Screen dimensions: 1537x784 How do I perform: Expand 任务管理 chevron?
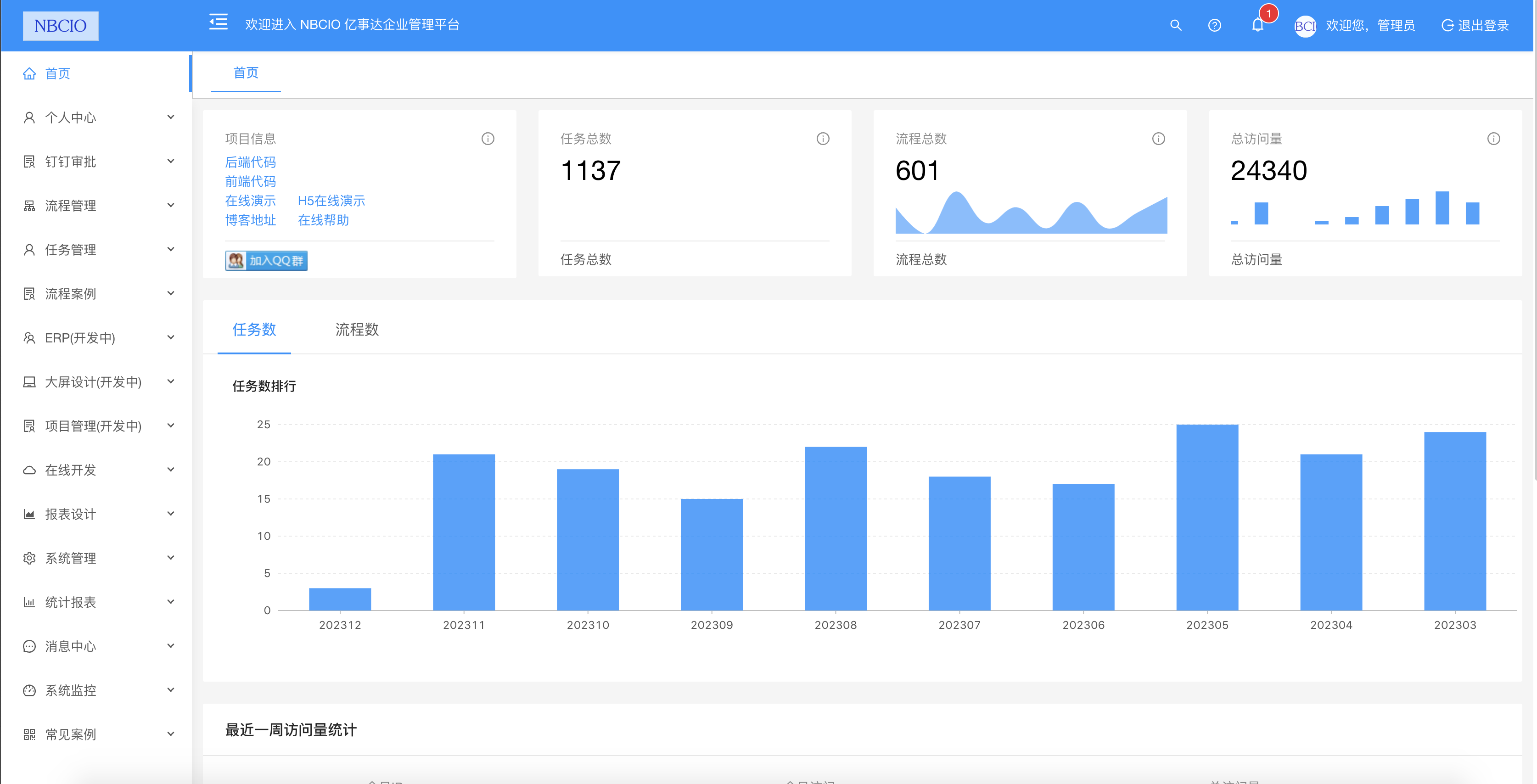click(x=171, y=249)
